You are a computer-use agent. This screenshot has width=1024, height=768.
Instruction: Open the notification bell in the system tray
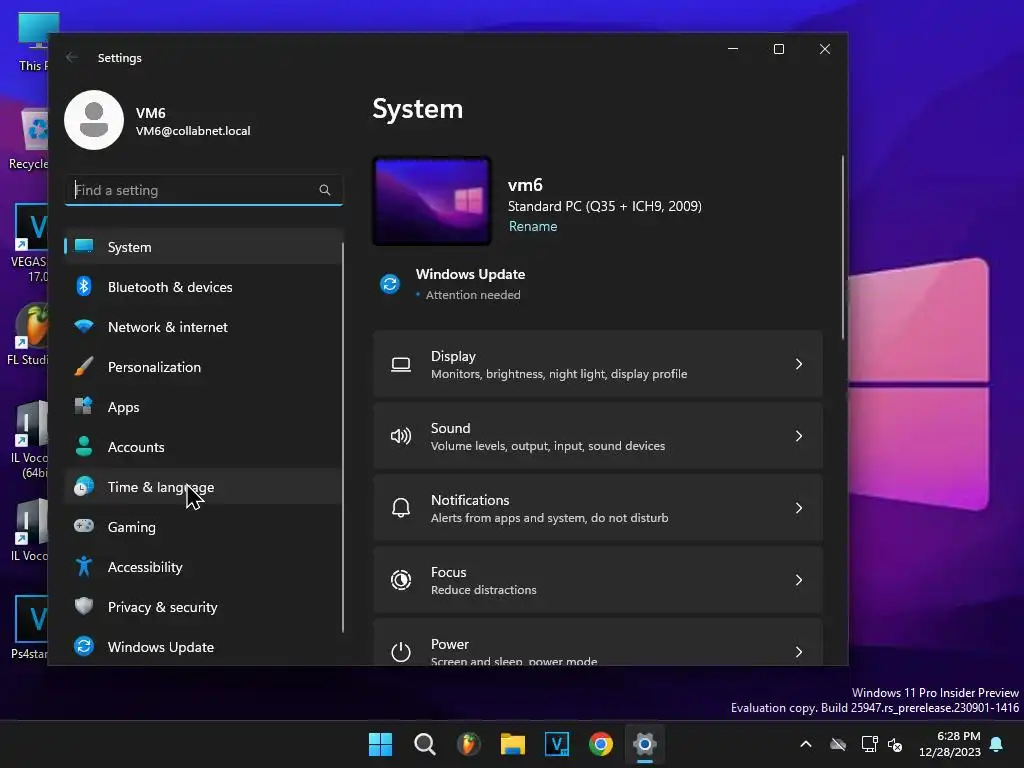[x=997, y=744]
